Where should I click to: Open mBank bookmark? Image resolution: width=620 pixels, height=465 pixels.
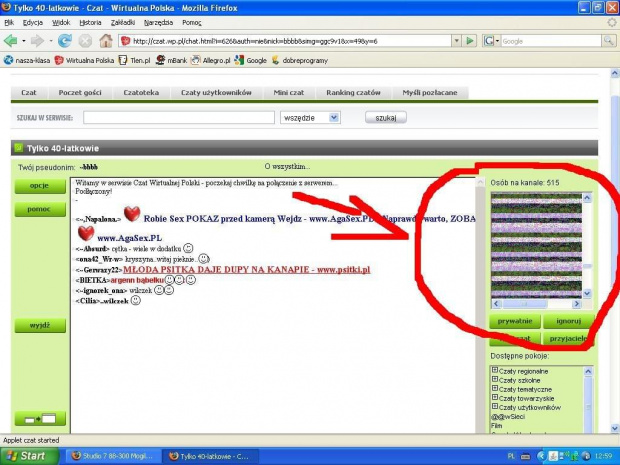click(171, 60)
